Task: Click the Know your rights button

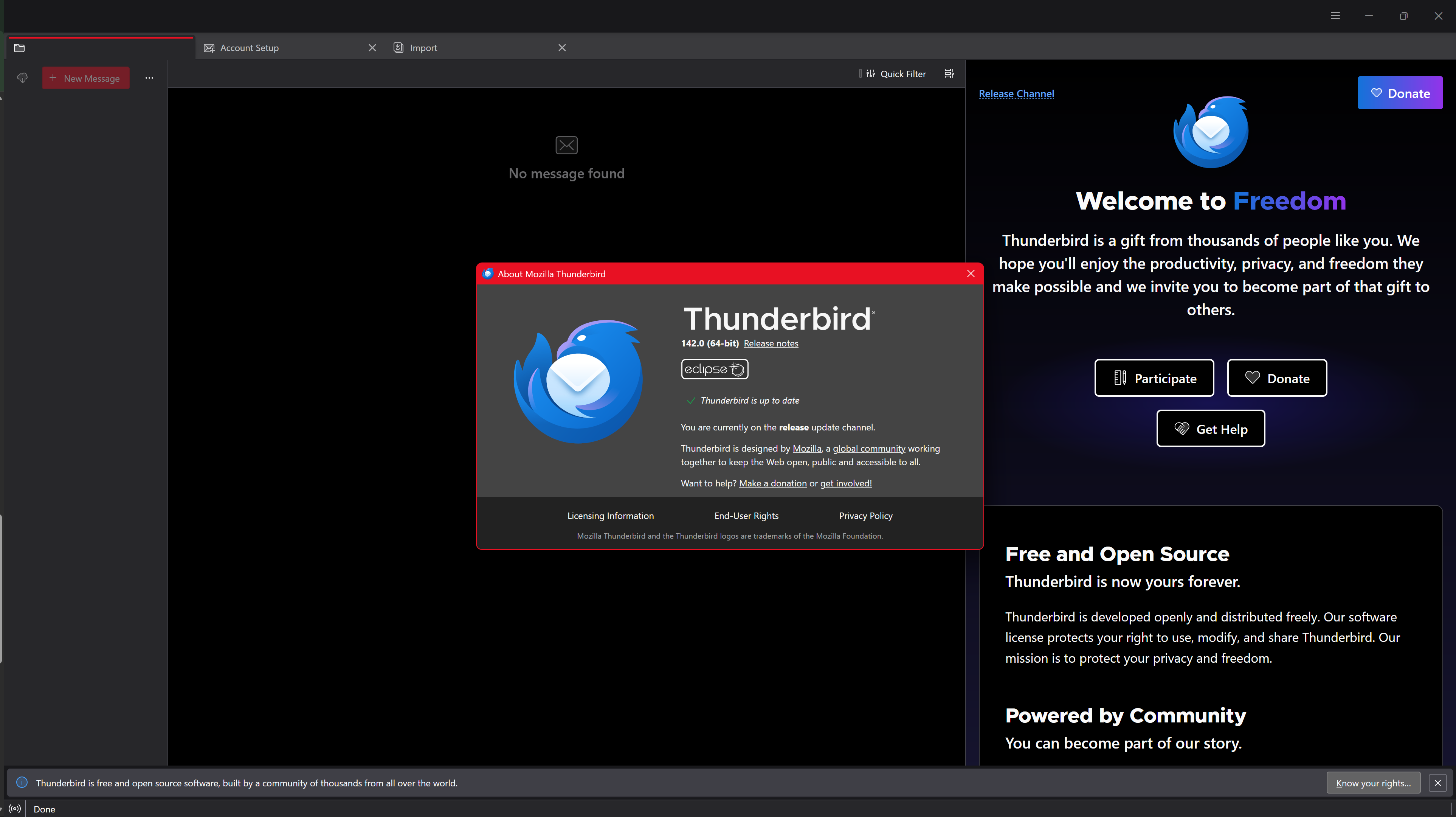Action: tap(1373, 783)
